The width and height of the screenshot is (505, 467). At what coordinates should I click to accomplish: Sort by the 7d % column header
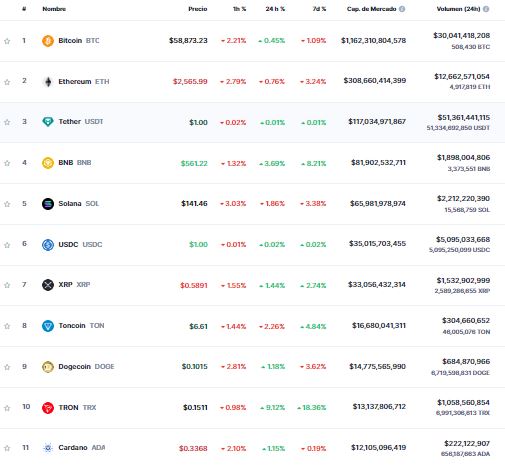coord(319,9)
